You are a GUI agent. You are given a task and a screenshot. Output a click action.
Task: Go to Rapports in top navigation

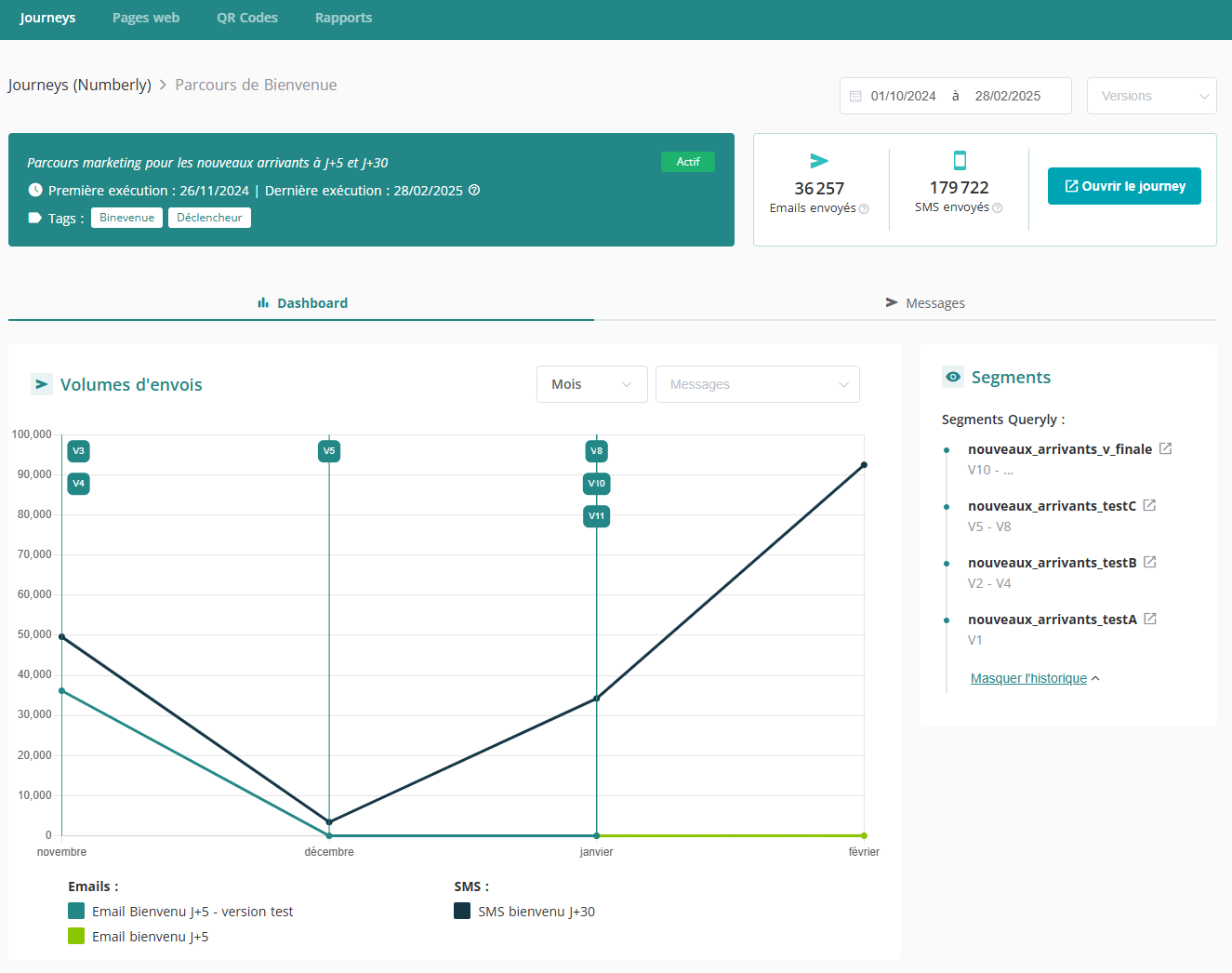[x=343, y=18]
